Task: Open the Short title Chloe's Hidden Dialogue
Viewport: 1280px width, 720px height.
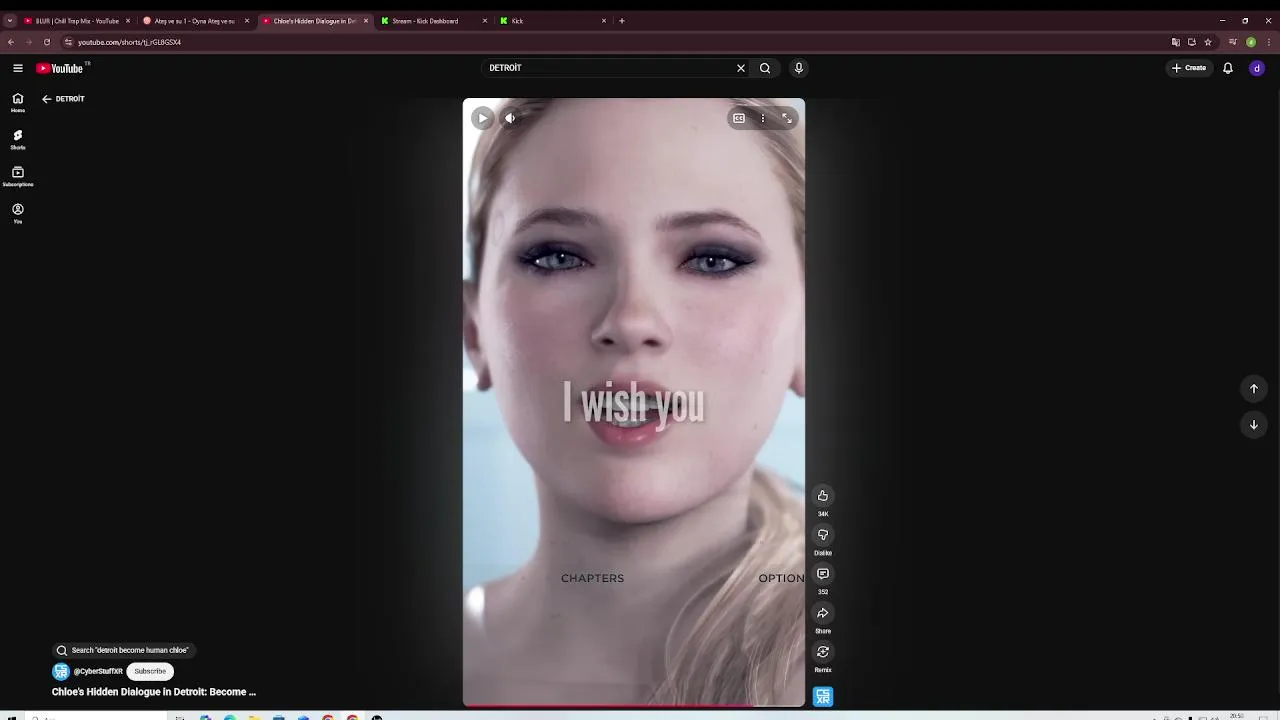Action: pyautogui.click(x=154, y=692)
